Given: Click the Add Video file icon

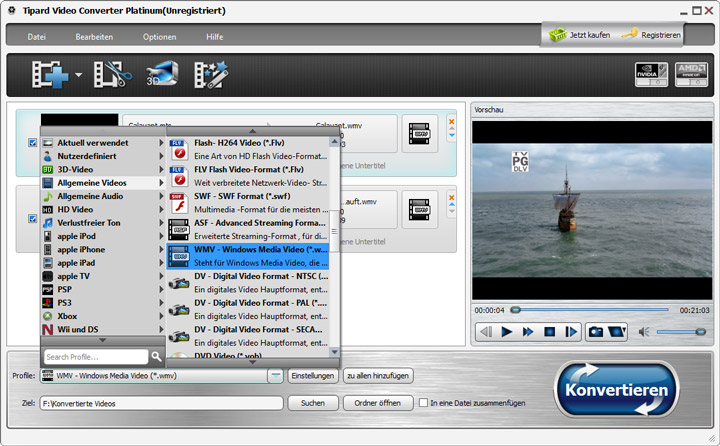Looking at the screenshot, I should point(49,74).
